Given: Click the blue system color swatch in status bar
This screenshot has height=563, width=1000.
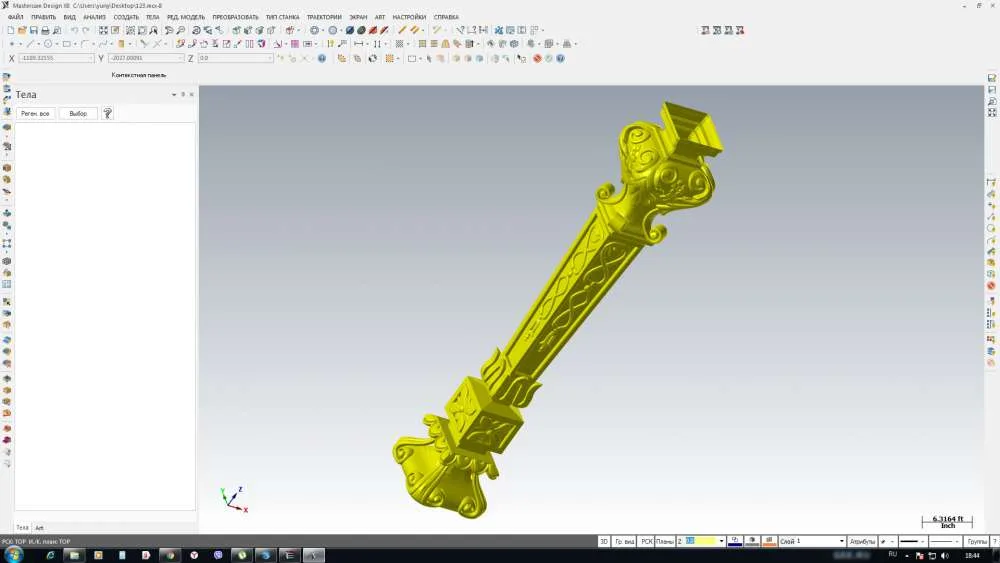Looking at the screenshot, I should point(735,541).
